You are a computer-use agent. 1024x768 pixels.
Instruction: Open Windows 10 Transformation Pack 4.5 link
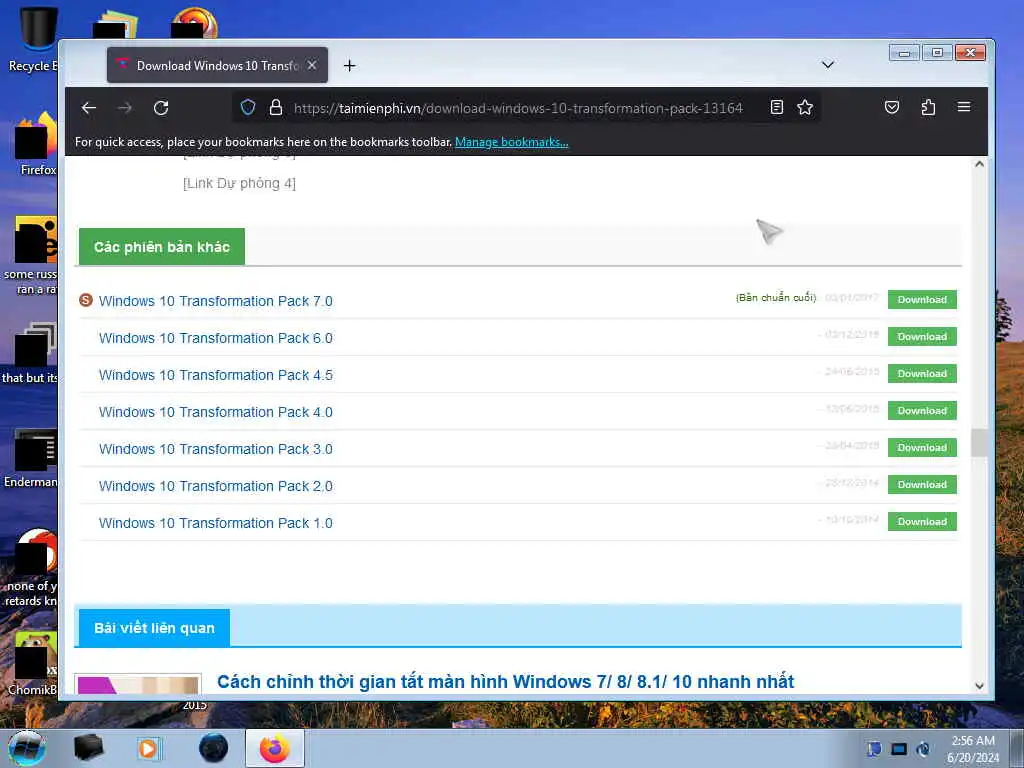click(x=216, y=376)
